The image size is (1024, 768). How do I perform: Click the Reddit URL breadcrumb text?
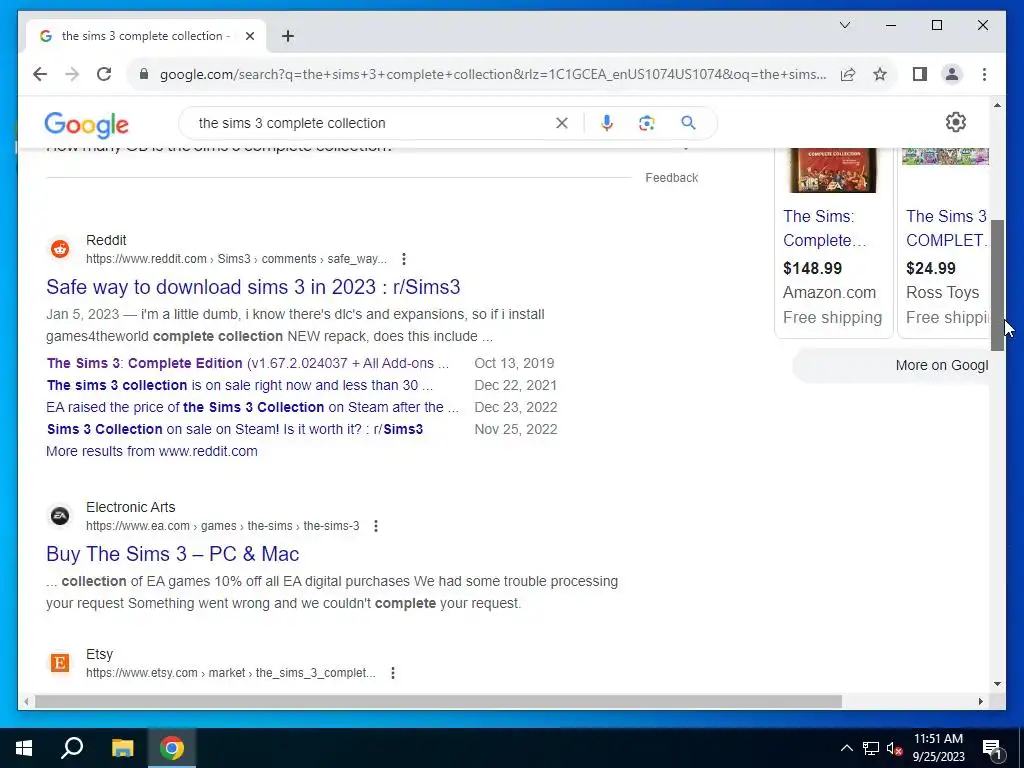(x=236, y=259)
